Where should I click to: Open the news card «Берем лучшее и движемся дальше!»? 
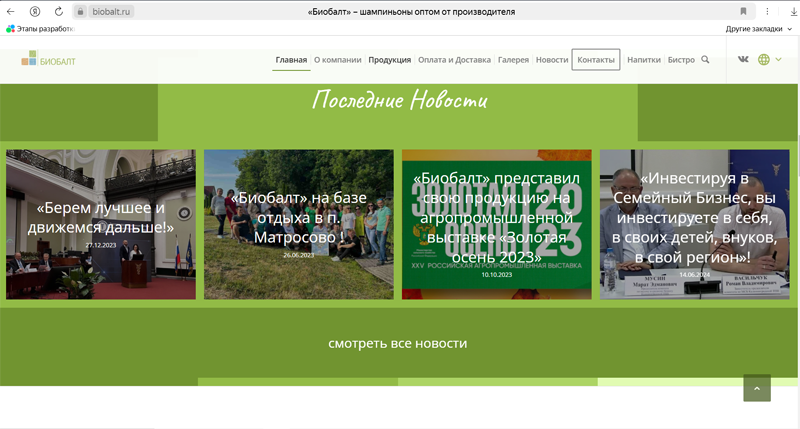[x=101, y=224]
